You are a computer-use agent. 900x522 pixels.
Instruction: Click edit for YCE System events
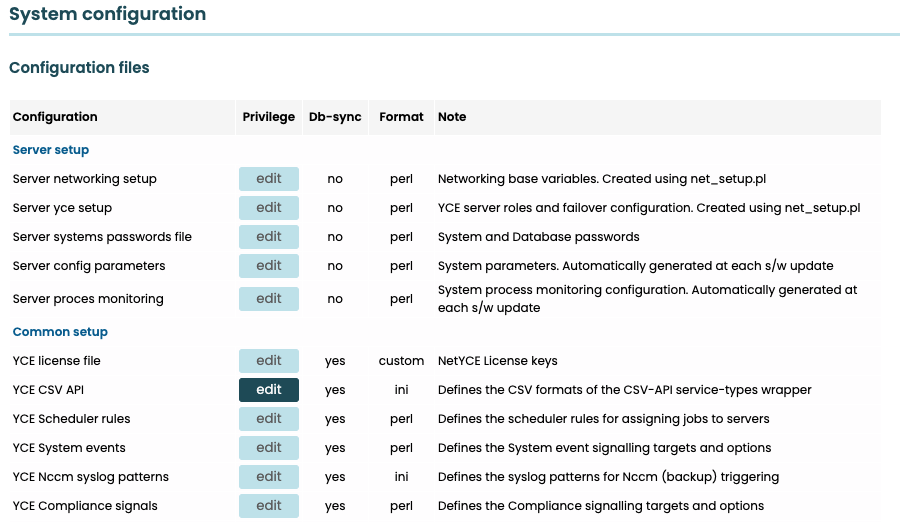point(268,448)
